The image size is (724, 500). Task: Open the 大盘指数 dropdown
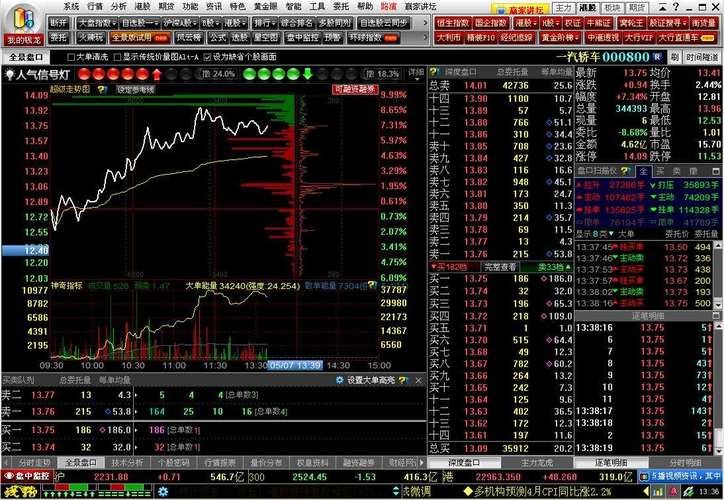click(x=97, y=23)
